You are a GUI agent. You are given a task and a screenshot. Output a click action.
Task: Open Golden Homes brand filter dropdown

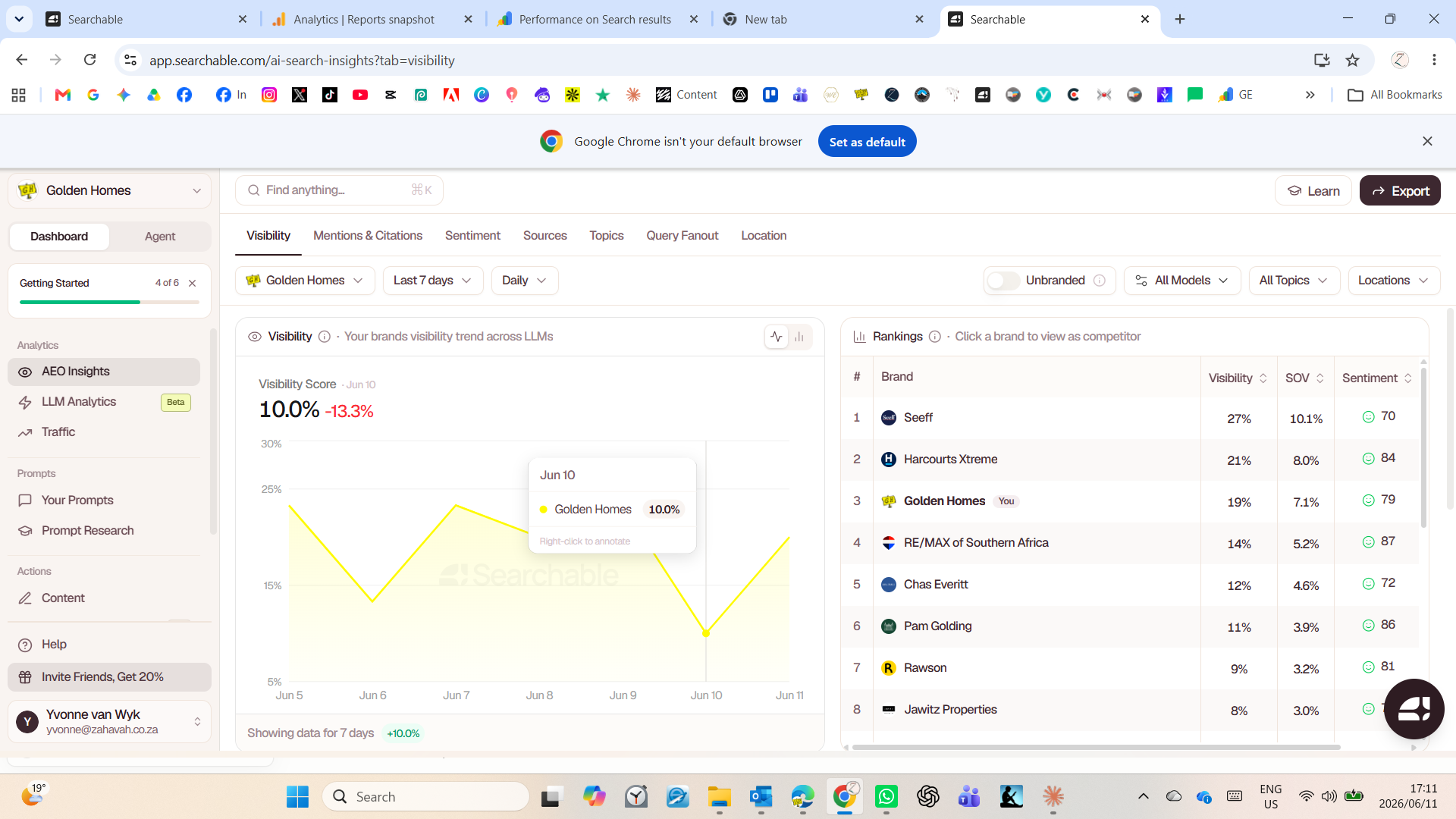(305, 281)
